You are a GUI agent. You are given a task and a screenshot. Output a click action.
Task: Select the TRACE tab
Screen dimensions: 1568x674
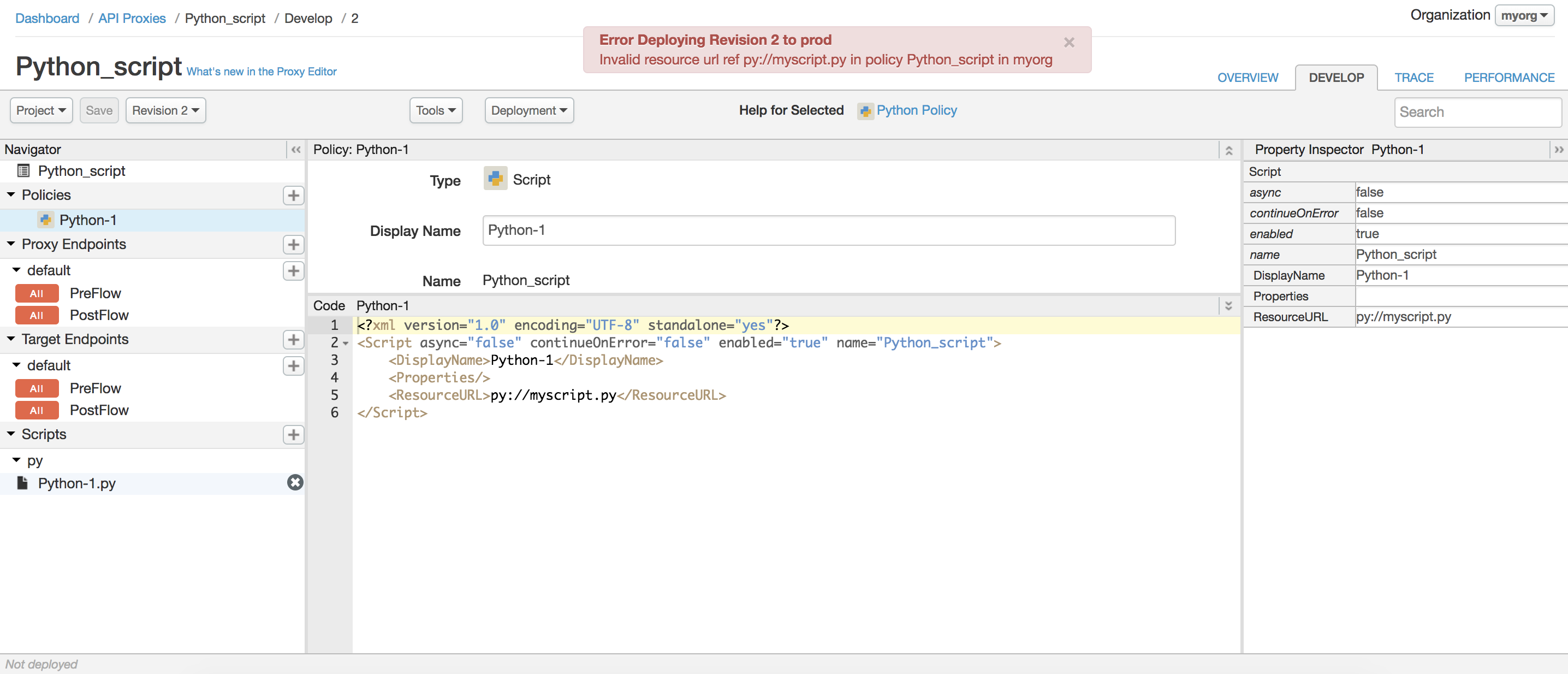pos(1413,76)
